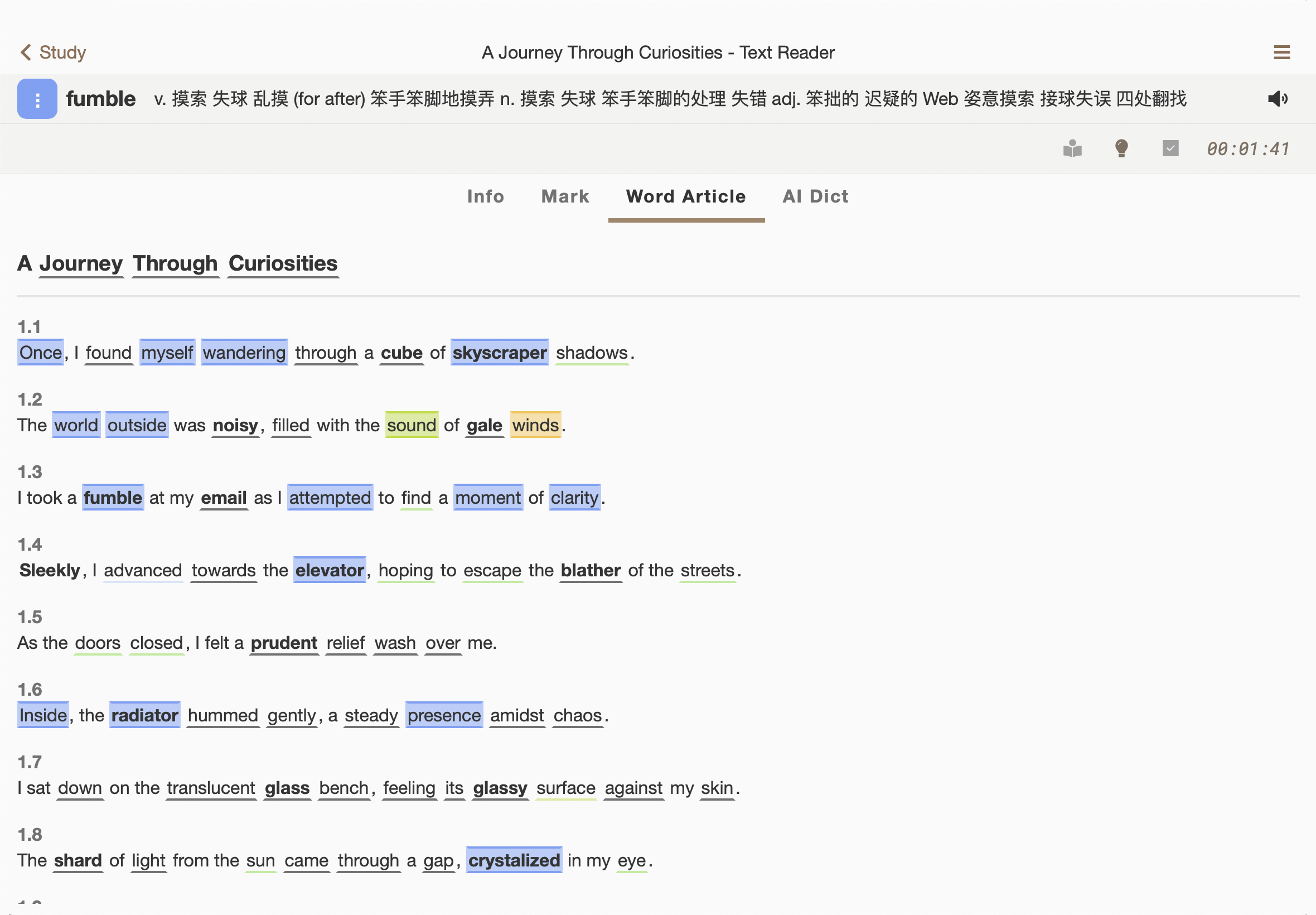1316x915 pixels.
Task: Select the word skyscraper
Action: click(500, 353)
